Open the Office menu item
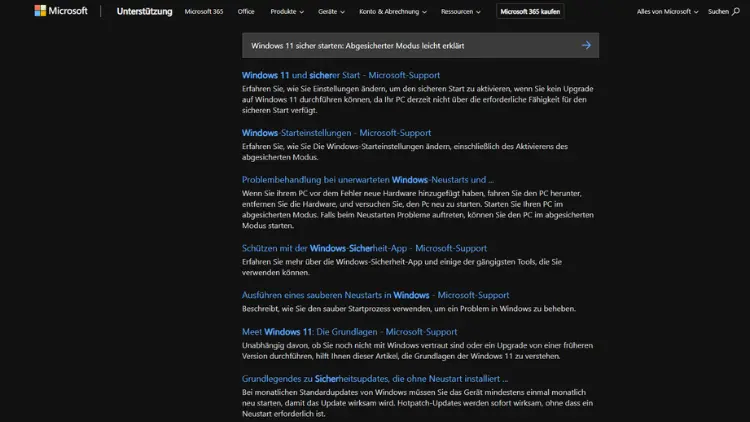The image size is (750, 422). (x=246, y=11)
